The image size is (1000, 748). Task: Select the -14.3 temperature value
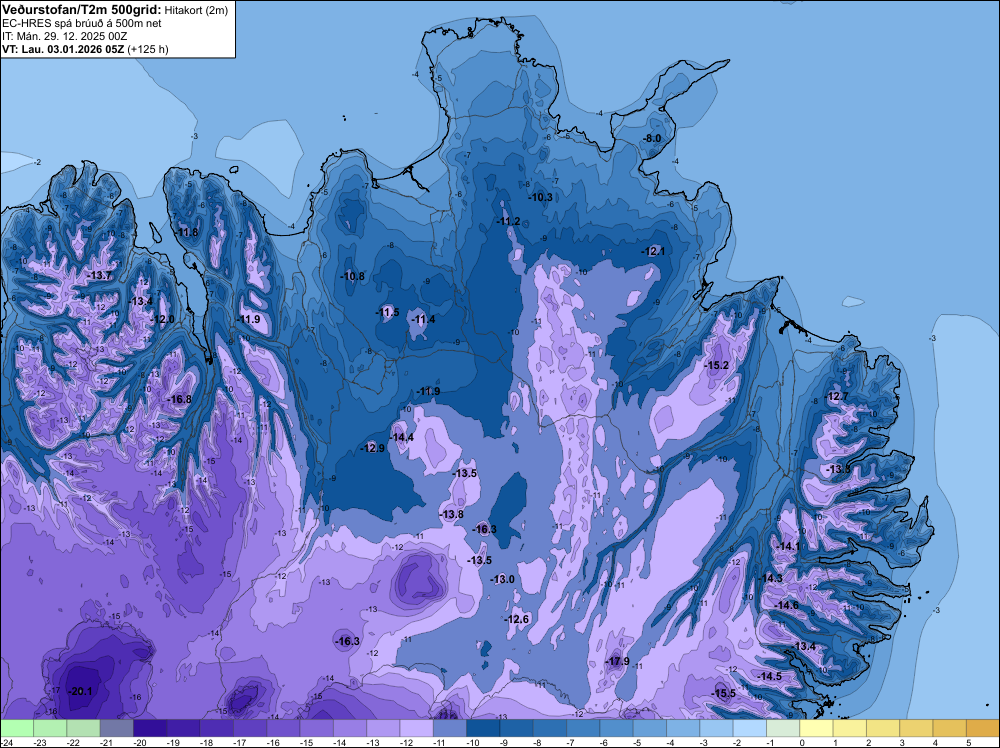click(770, 578)
